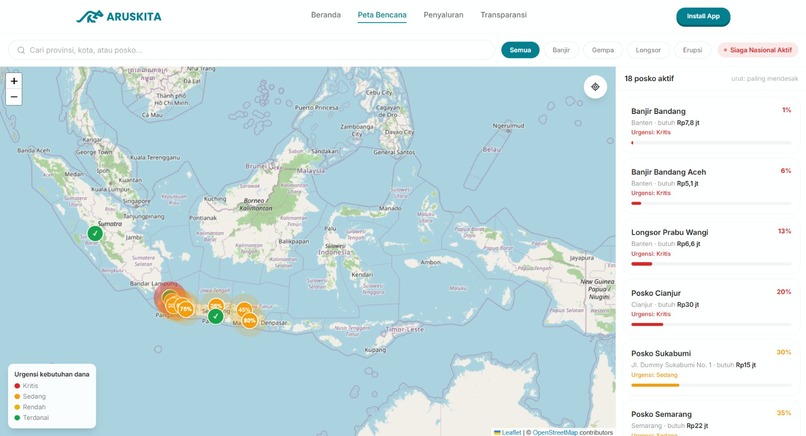Open the 75% orange map marker
The height and width of the screenshot is (436, 806).
186,309
